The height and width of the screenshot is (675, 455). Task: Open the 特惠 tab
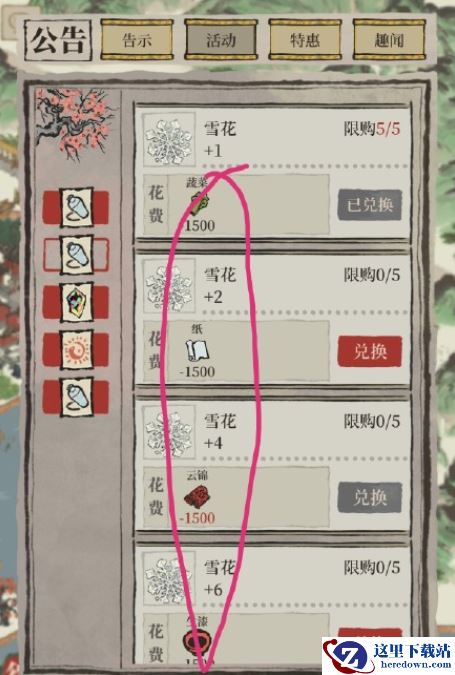(305, 40)
